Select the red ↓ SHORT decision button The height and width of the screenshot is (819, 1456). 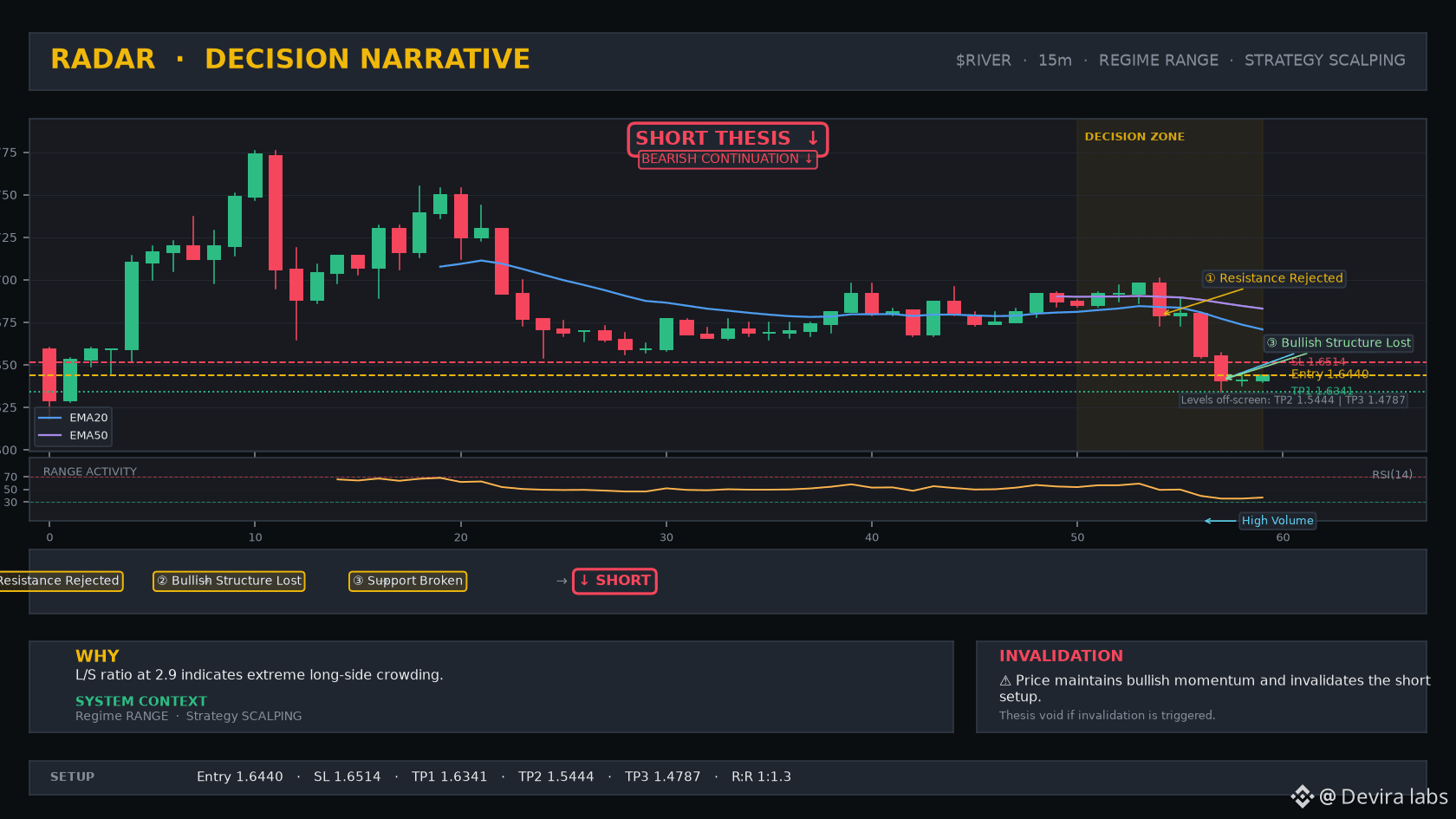614,581
